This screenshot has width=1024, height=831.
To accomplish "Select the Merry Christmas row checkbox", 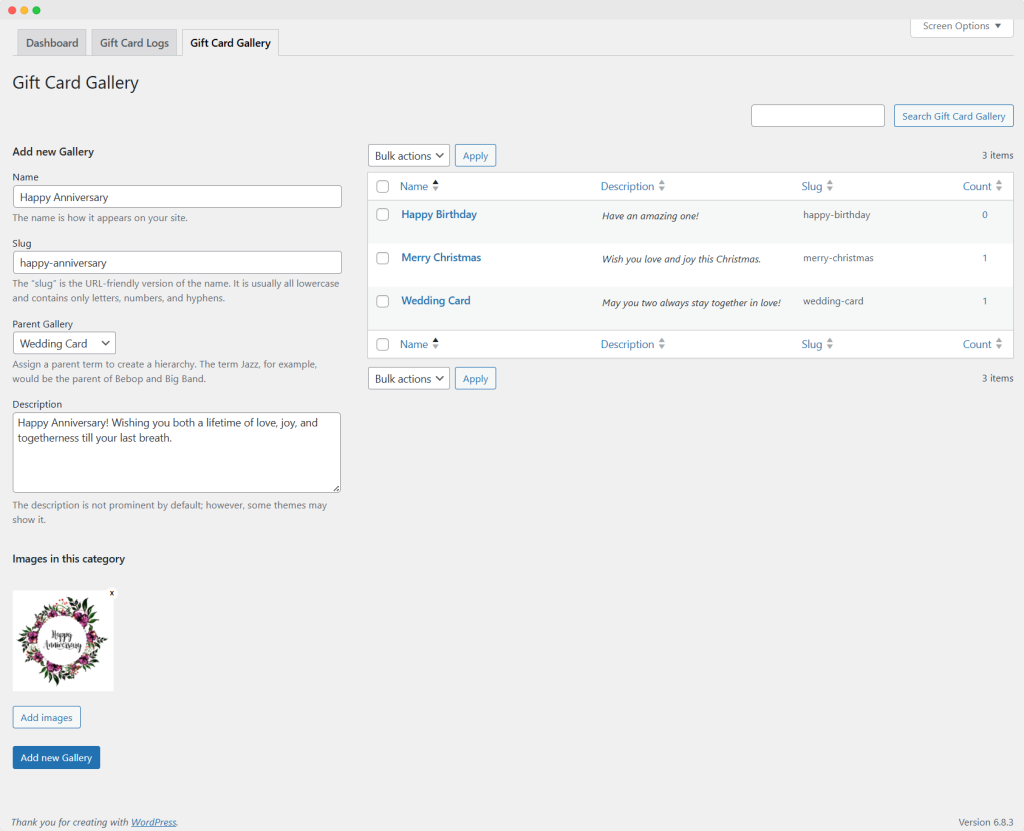I will [383, 258].
